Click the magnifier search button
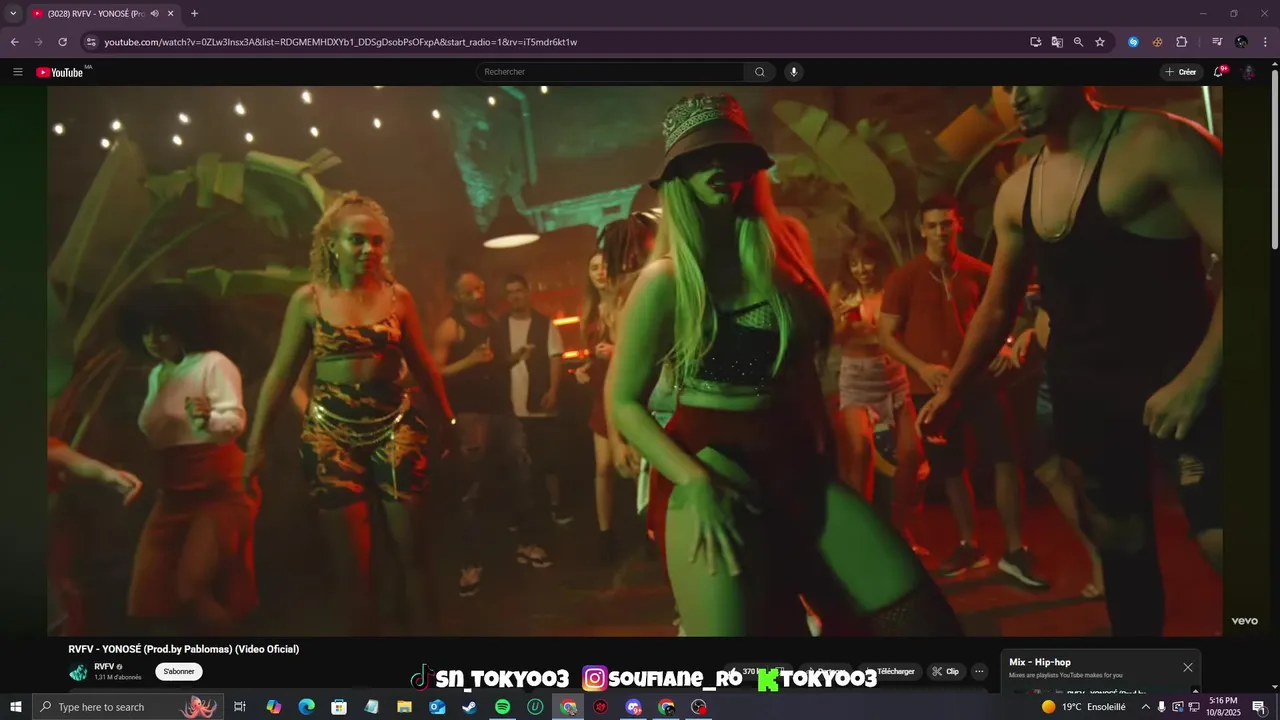 (760, 72)
